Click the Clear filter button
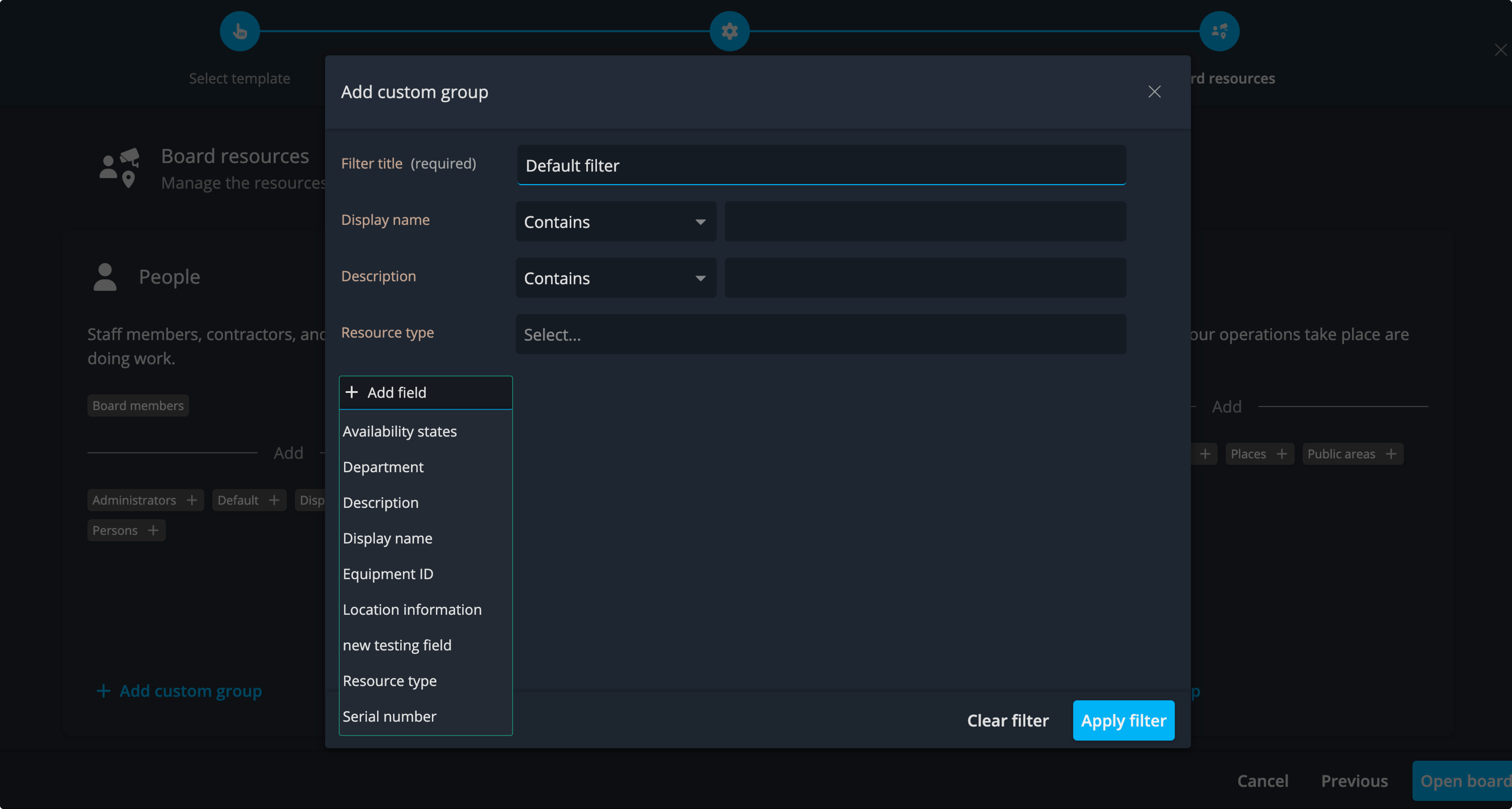Viewport: 1512px width, 809px height. point(1007,720)
